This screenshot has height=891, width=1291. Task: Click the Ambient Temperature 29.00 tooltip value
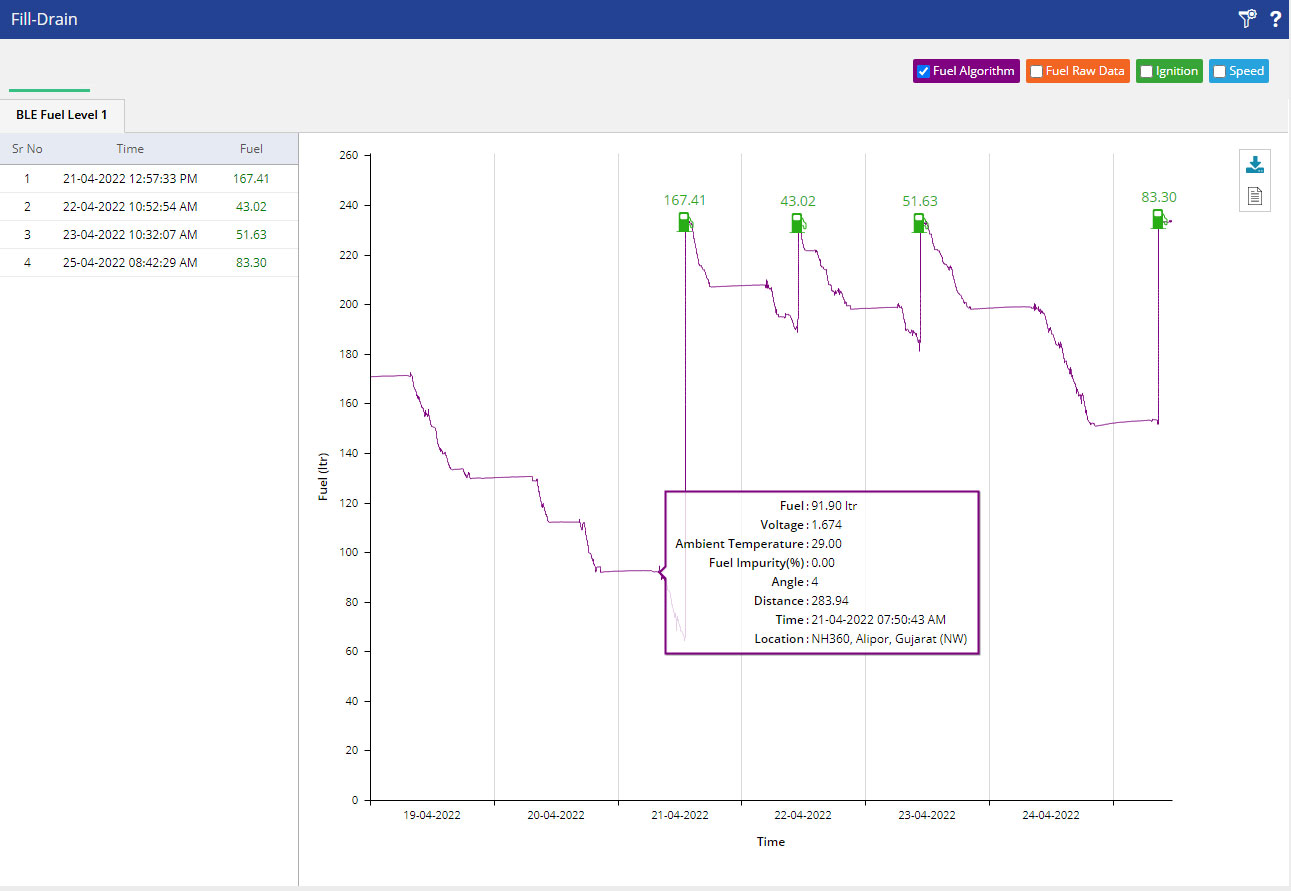pos(826,544)
